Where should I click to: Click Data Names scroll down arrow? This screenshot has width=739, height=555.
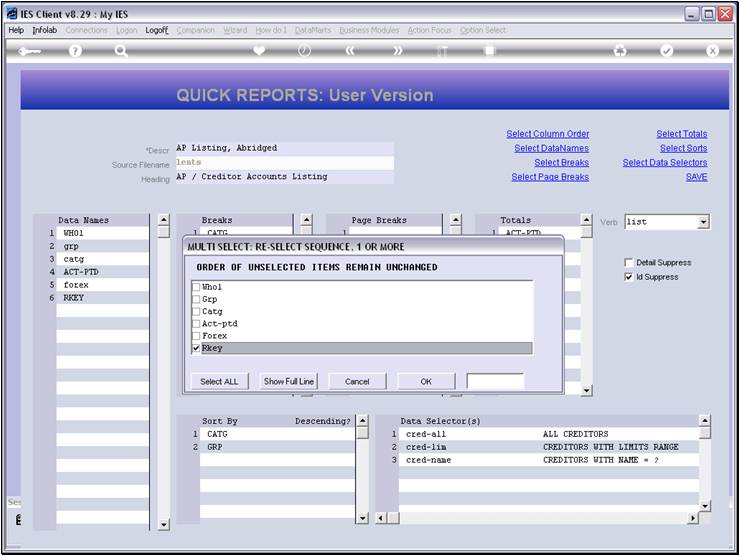coord(163,524)
